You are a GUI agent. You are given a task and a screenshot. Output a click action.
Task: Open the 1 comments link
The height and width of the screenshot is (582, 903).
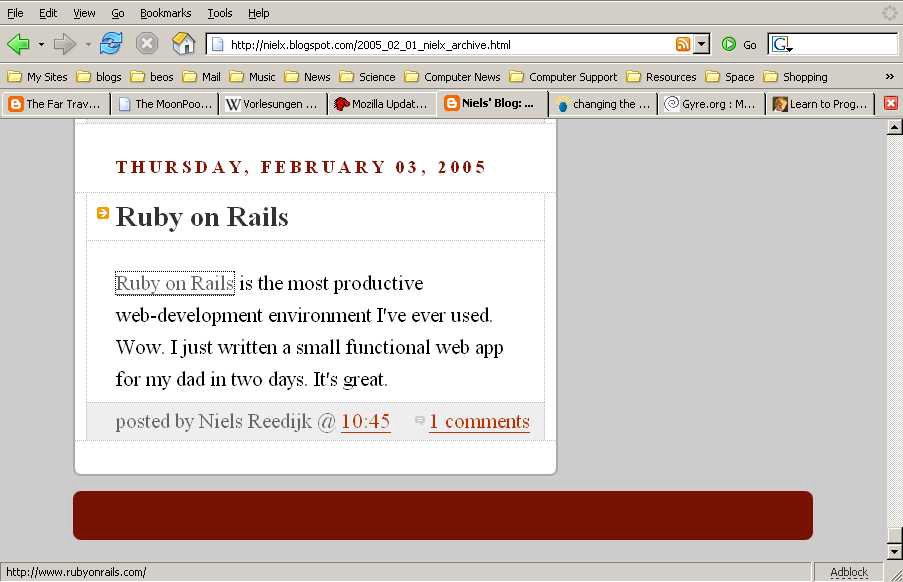(x=479, y=421)
